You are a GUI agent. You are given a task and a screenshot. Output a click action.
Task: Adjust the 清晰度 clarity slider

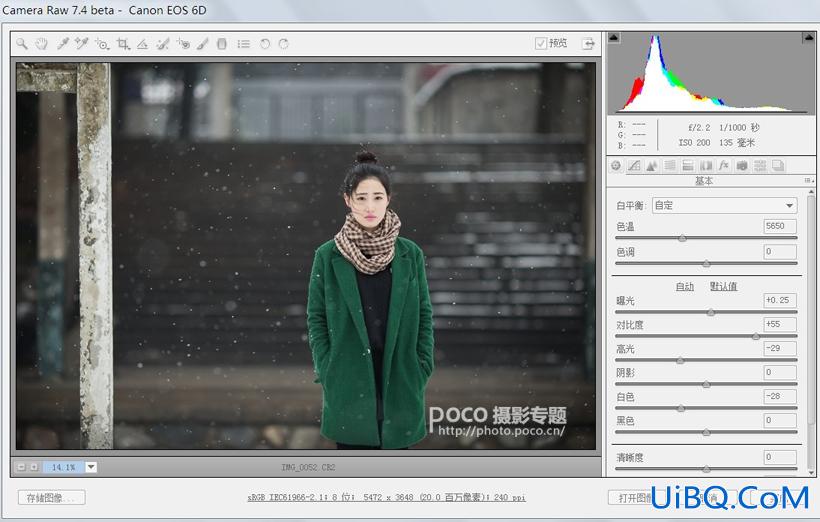(x=706, y=469)
